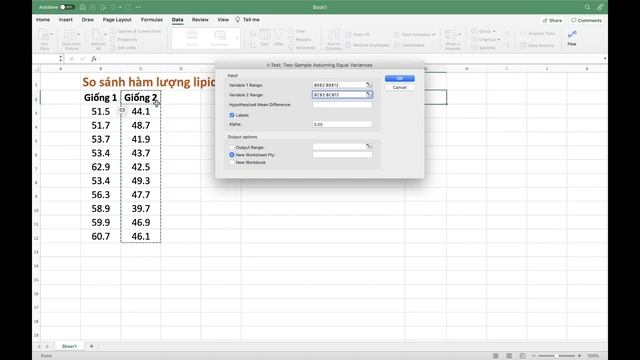
Task: Click the Remove Duplicates icon
Action: tap(349, 45)
